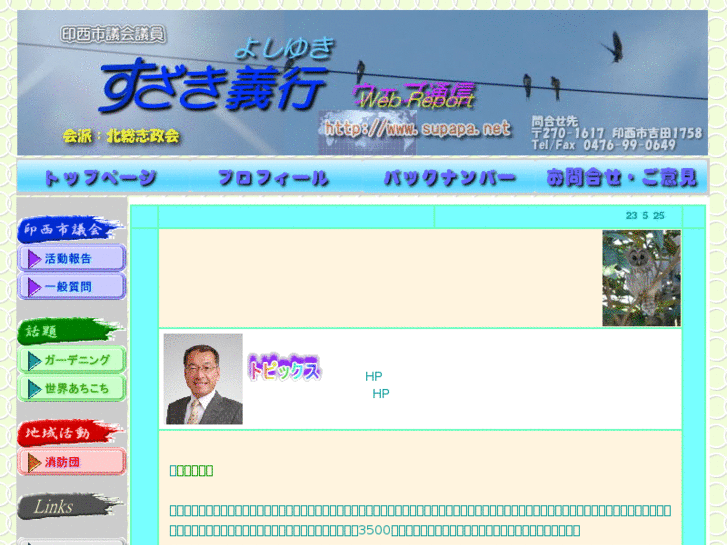Viewport: 727px width, 545px height.
Task: Select the ガーデニング sidebar button
Action: tap(72, 360)
